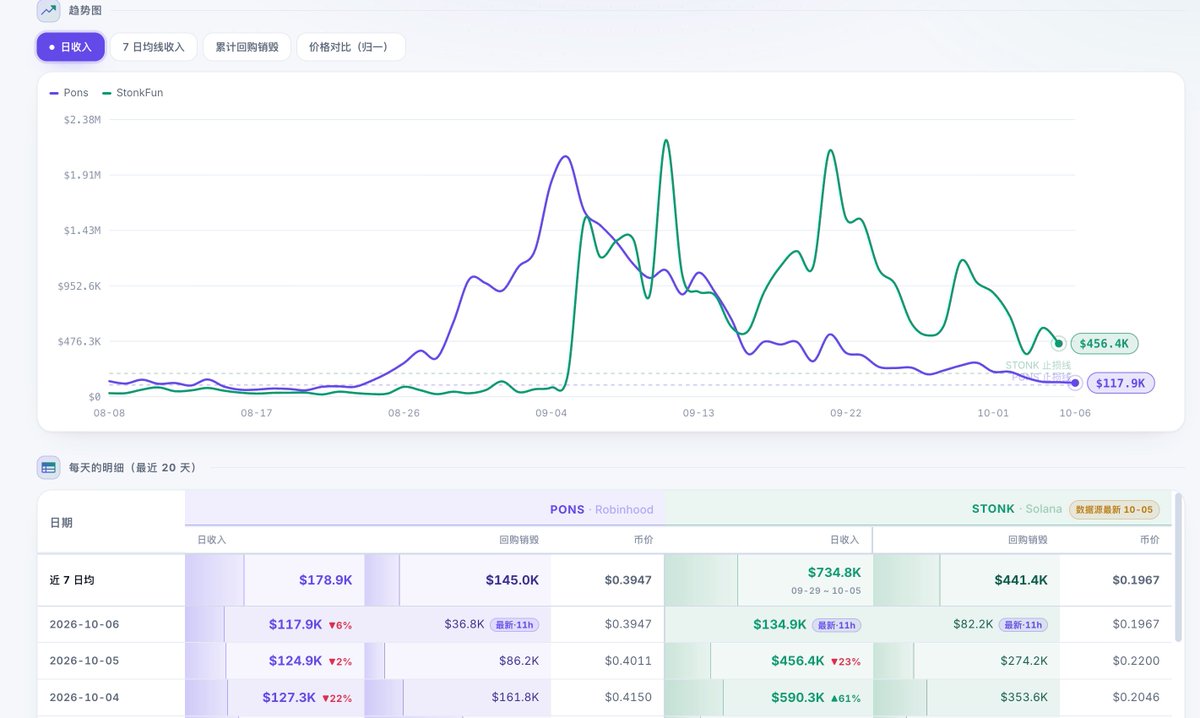Image resolution: width=1200 pixels, height=718 pixels.
Task: Select the 2026-10-06 date row label
Action: [84, 624]
